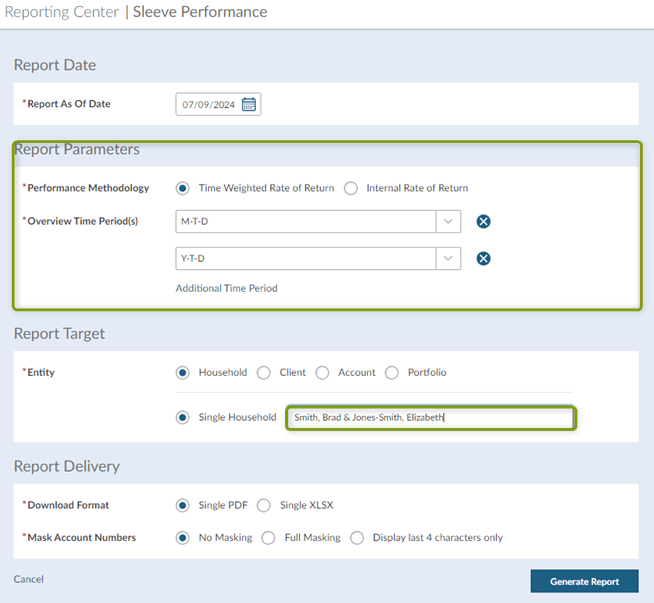Add an Additional Time Period
Viewport: 654px width, 603px height.
coord(226,288)
